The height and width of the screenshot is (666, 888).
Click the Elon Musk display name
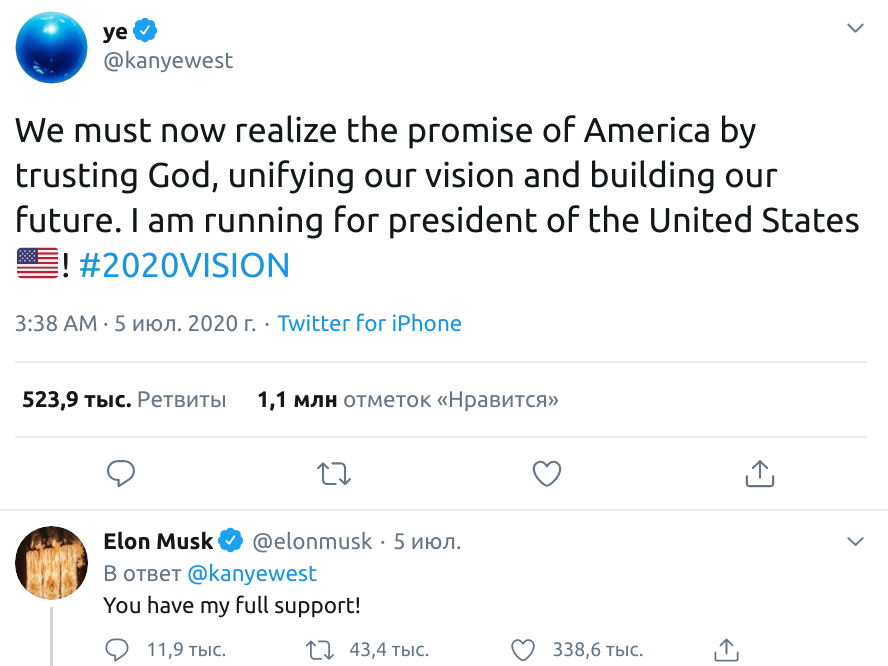point(158,542)
